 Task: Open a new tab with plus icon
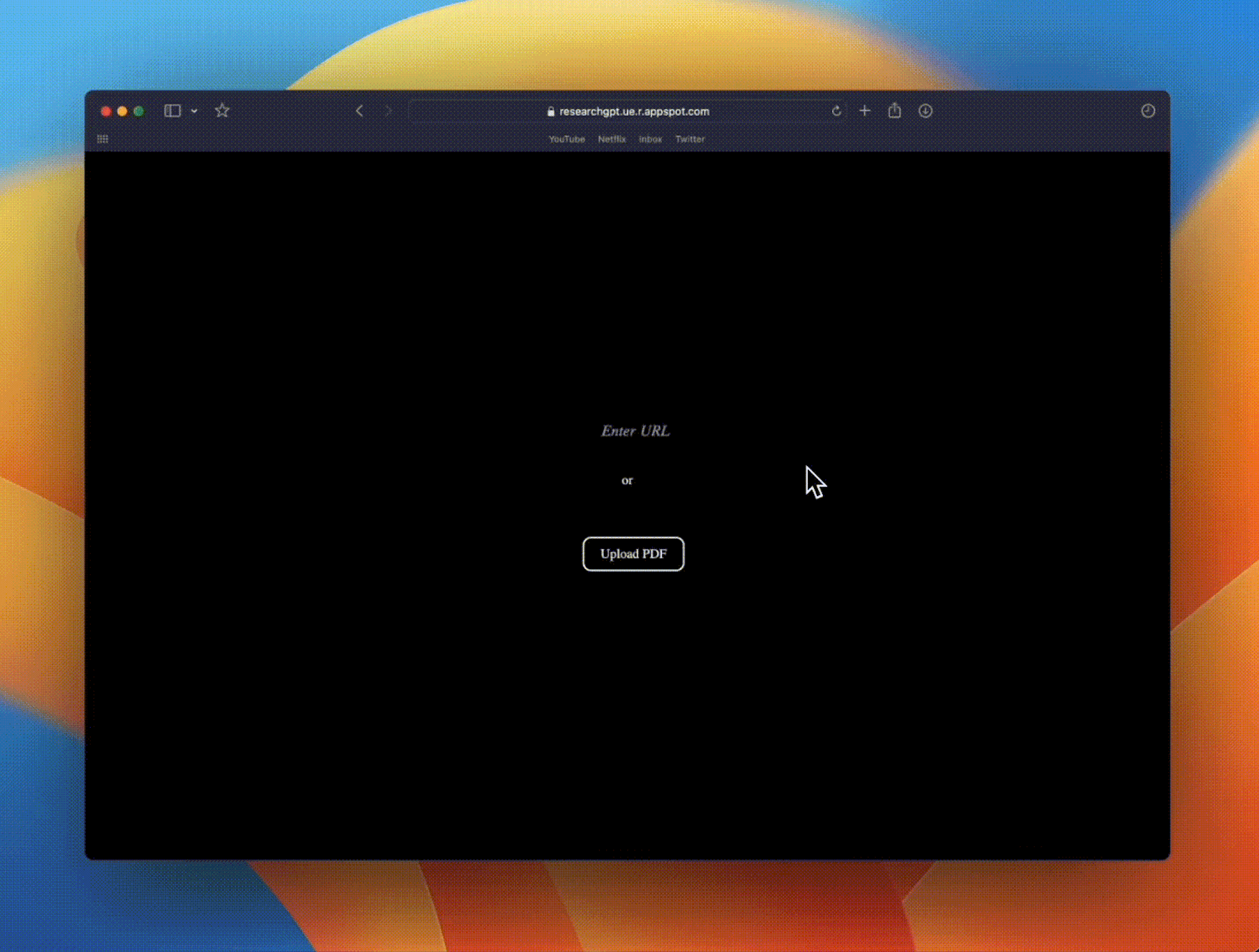click(865, 111)
